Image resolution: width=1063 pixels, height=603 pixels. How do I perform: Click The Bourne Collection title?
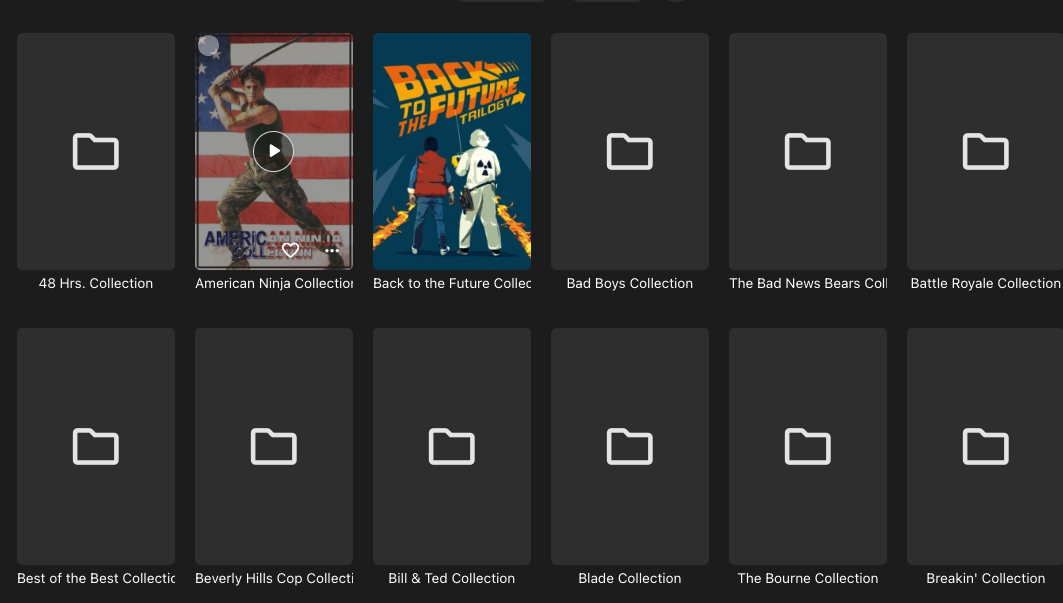(807, 579)
